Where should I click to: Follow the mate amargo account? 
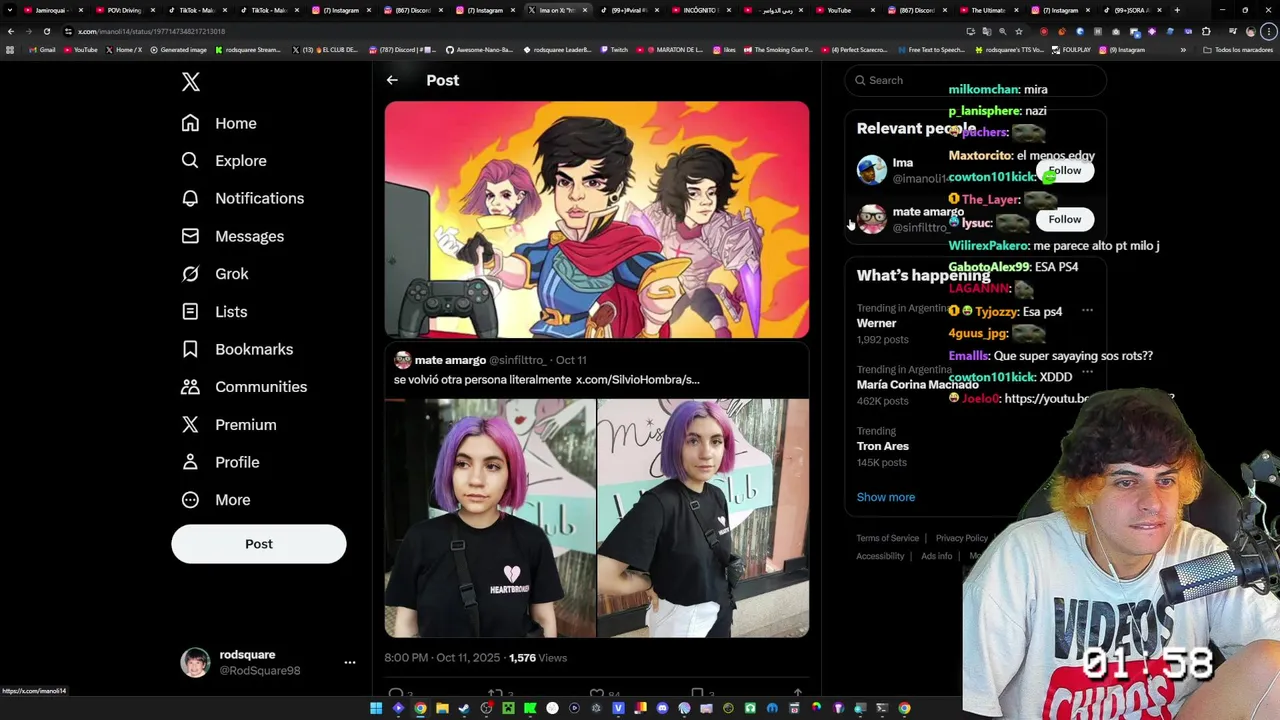coord(1065,219)
